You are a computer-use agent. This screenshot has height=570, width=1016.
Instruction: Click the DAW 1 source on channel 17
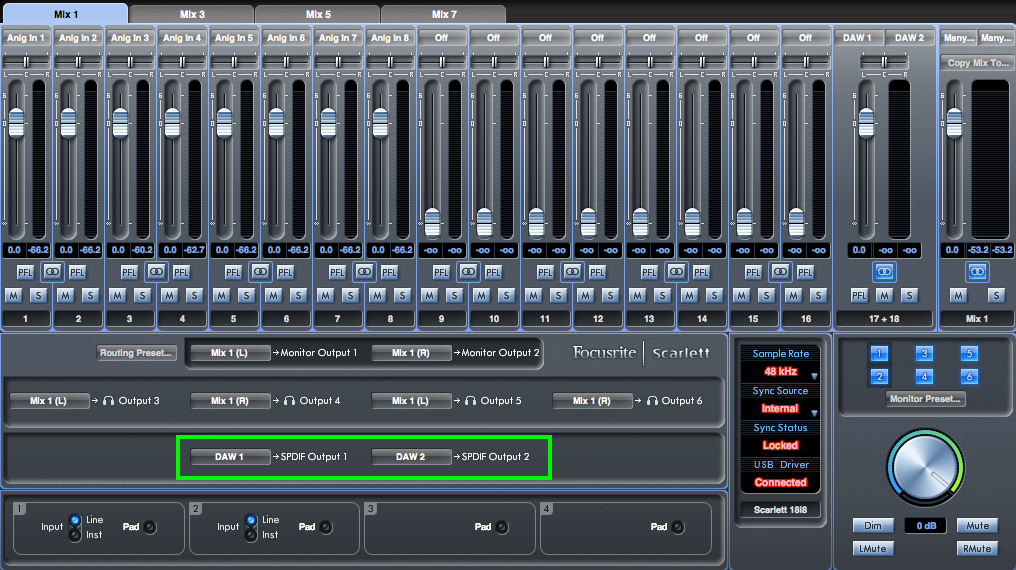(x=857, y=38)
